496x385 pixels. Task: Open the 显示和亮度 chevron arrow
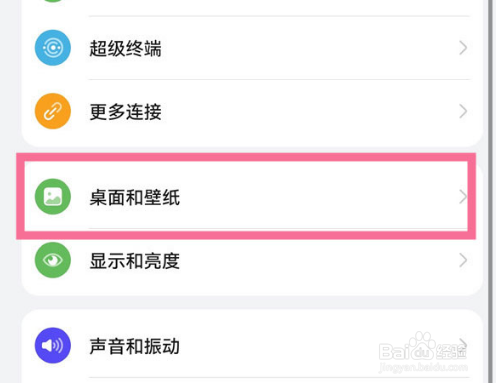point(463,260)
